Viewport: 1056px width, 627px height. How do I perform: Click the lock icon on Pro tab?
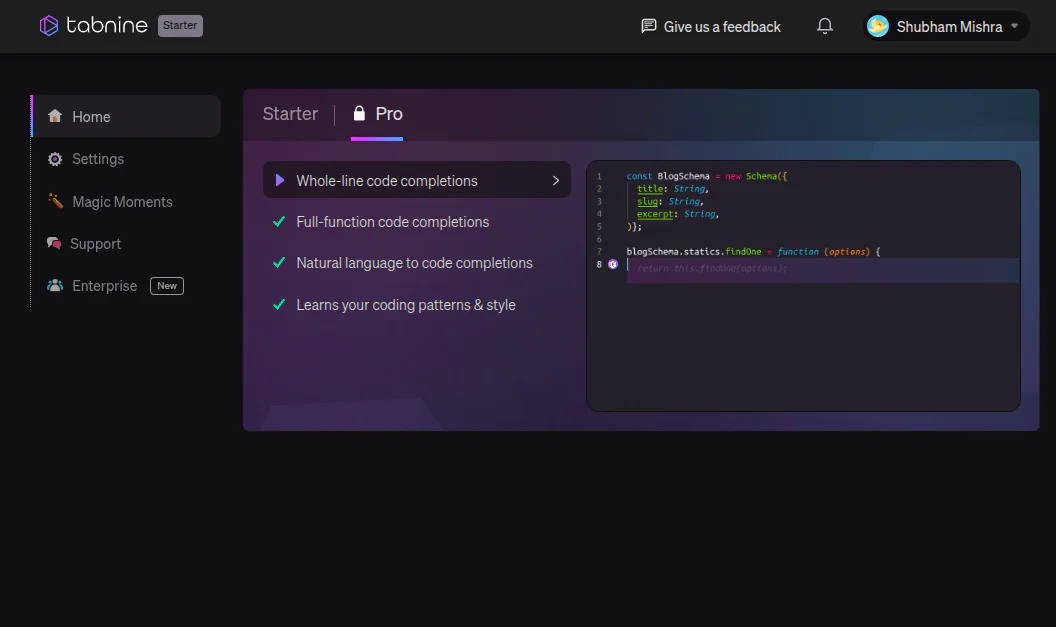(360, 113)
